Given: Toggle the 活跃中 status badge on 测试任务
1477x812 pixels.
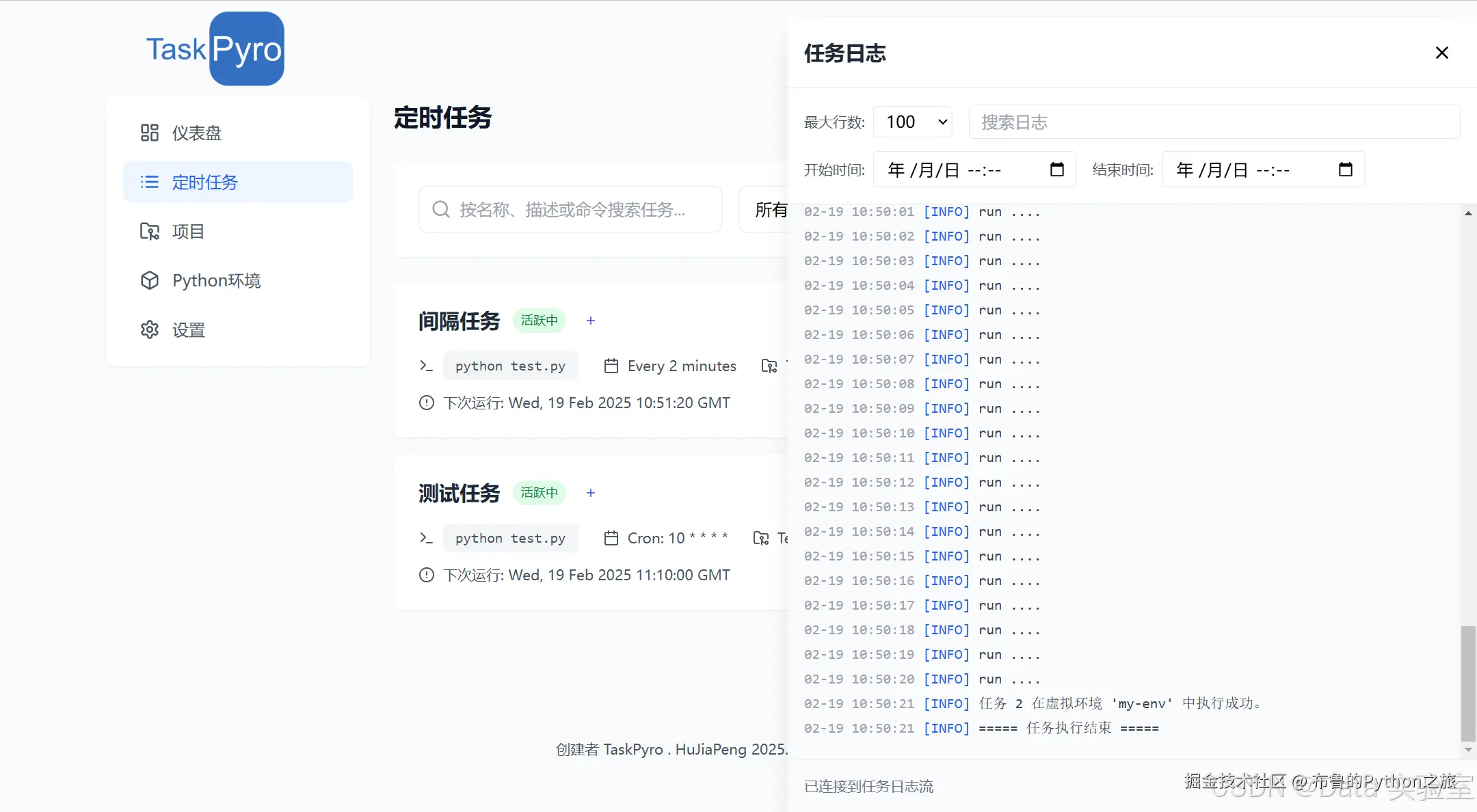Looking at the screenshot, I should click(x=539, y=492).
